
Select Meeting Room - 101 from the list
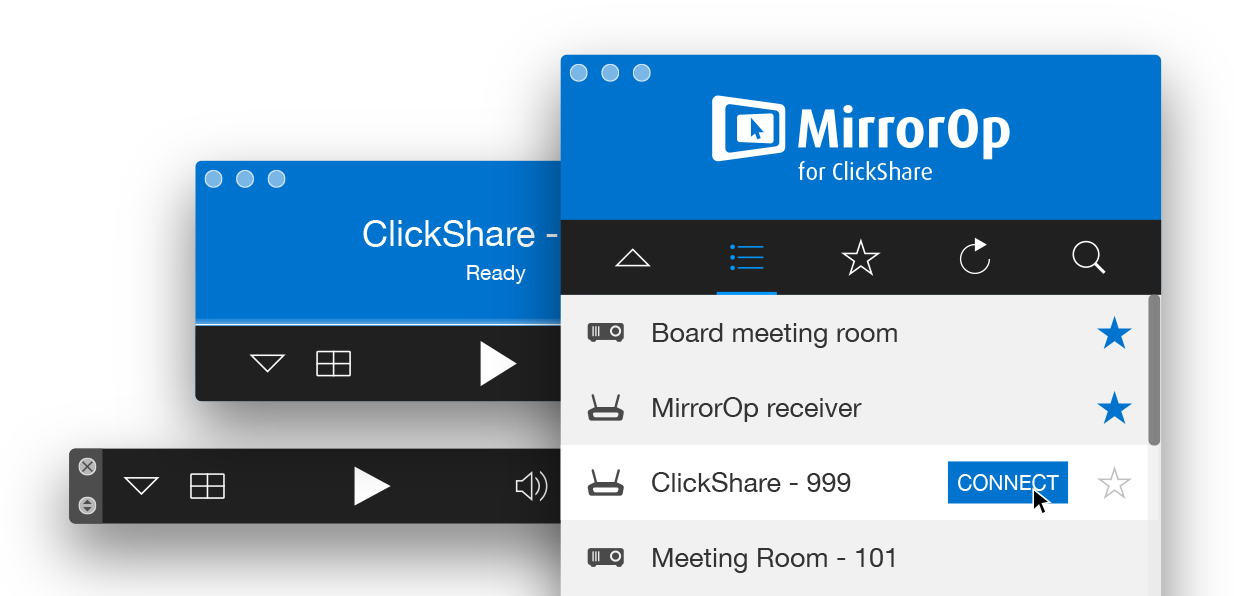click(774, 558)
